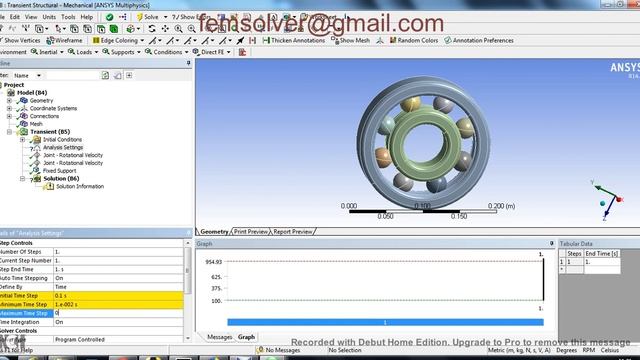Open the Units menu
This screenshot has height=360, width=640.
[49, 17]
